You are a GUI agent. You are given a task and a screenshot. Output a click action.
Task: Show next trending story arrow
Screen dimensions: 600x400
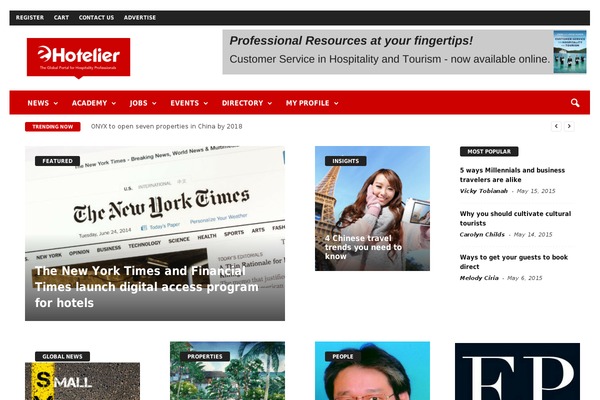coord(569,126)
